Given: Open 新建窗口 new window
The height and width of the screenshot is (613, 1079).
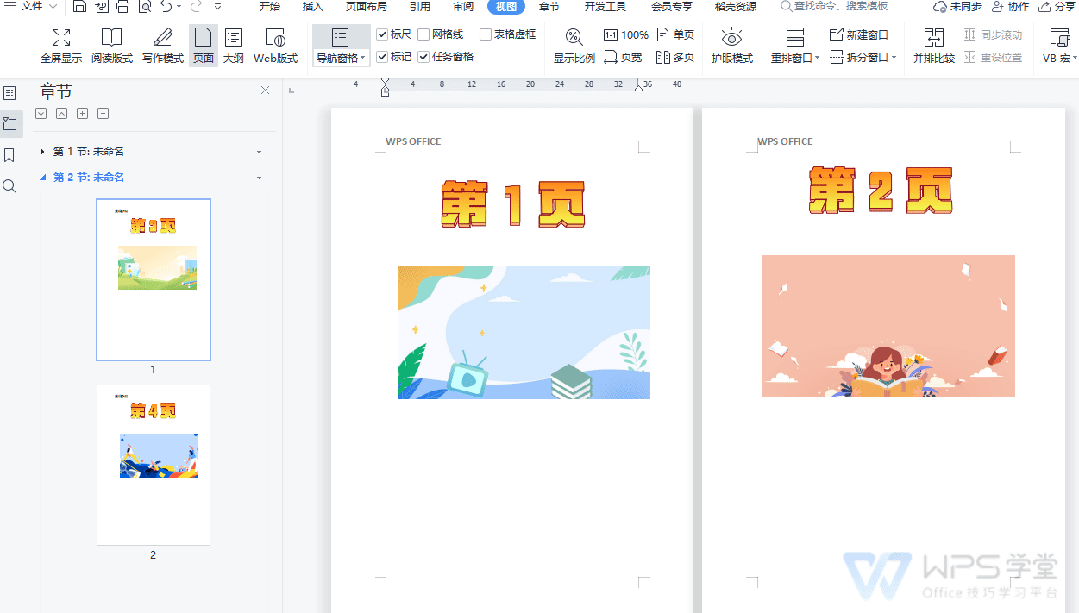Looking at the screenshot, I should (x=859, y=35).
